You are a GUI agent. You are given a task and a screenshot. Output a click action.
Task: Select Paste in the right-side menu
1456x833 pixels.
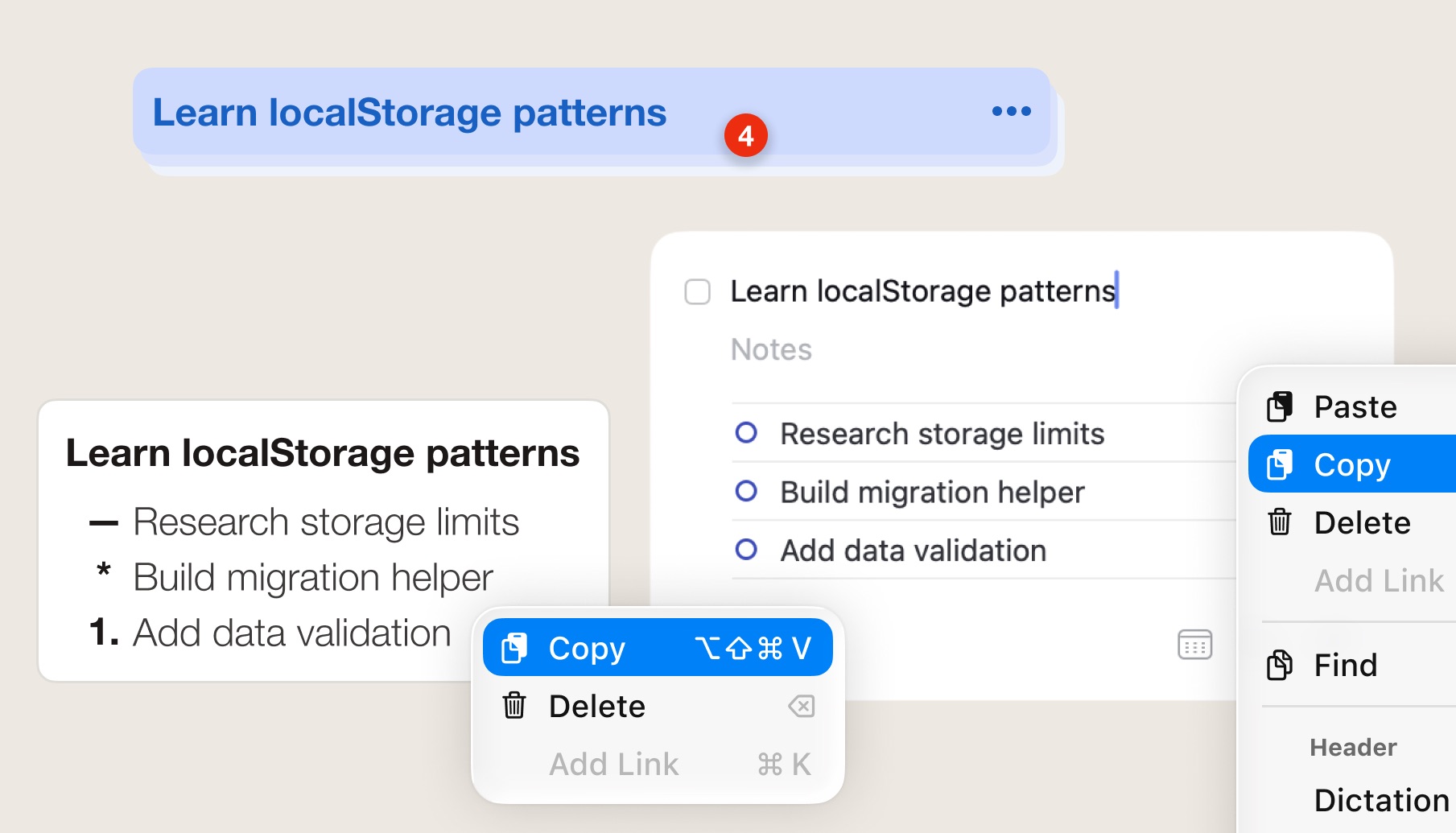tap(1355, 406)
